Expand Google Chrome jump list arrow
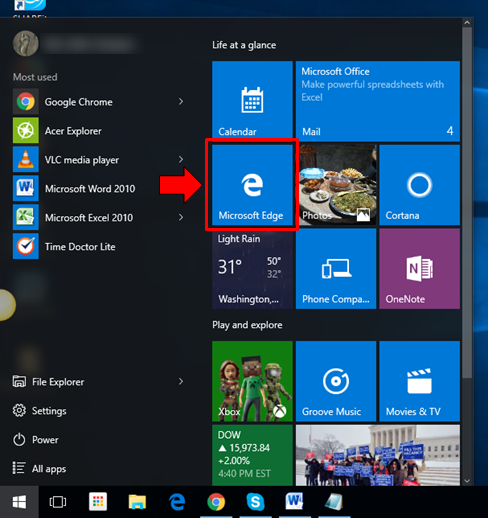This screenshot has height=518, width=489. click(181, 102)
